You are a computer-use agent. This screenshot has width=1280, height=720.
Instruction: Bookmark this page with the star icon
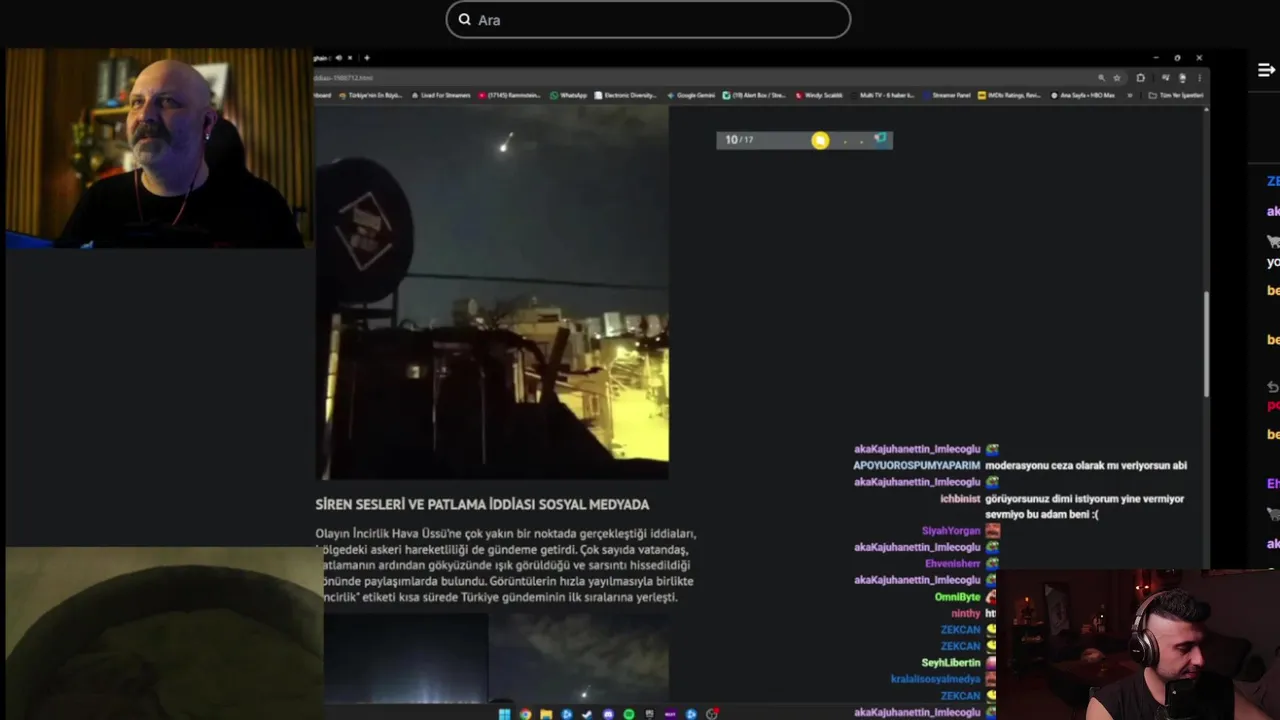1117,78
